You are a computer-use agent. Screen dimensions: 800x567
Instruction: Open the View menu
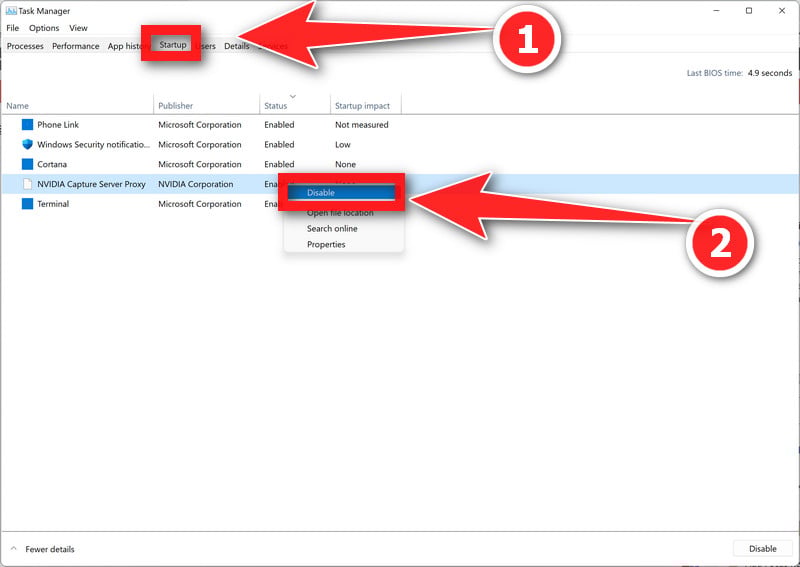click(x=79, y=28)
